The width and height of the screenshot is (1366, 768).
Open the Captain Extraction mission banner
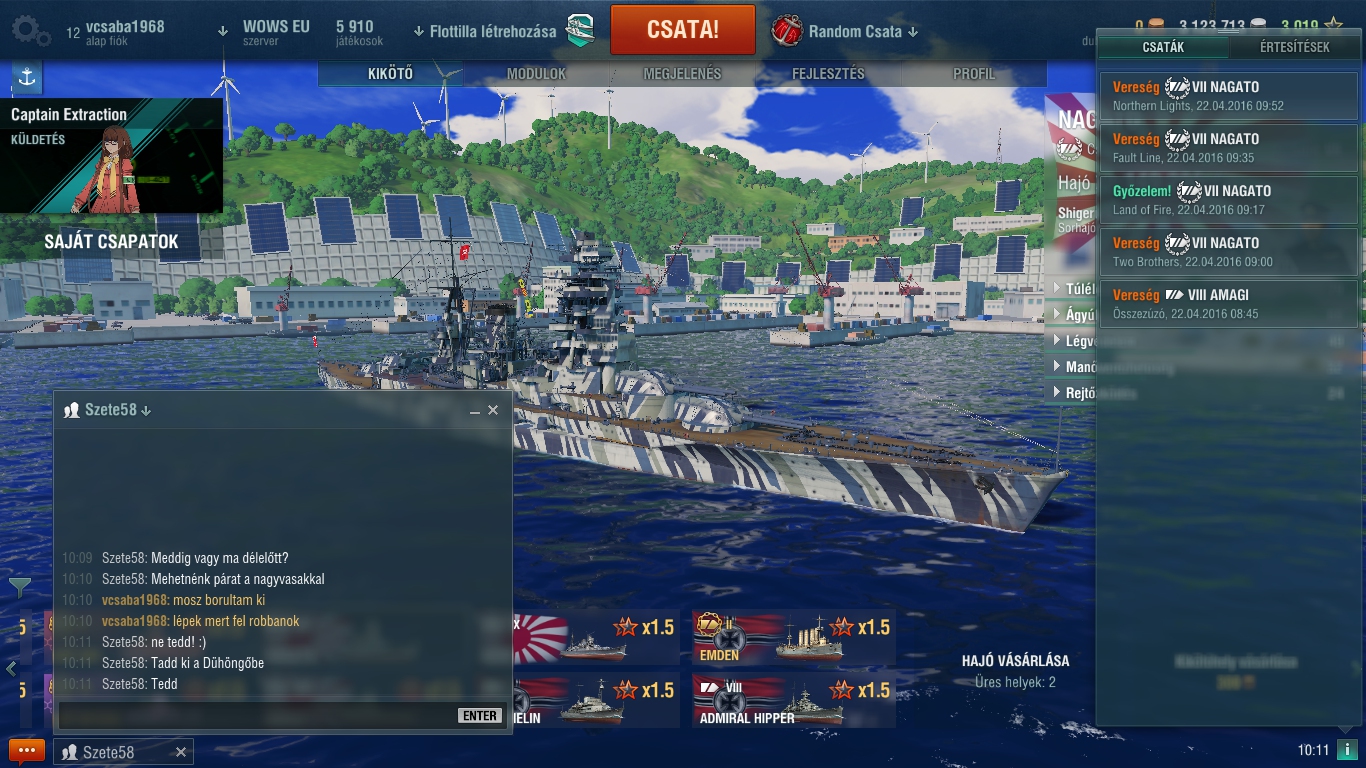coord(111,155)
